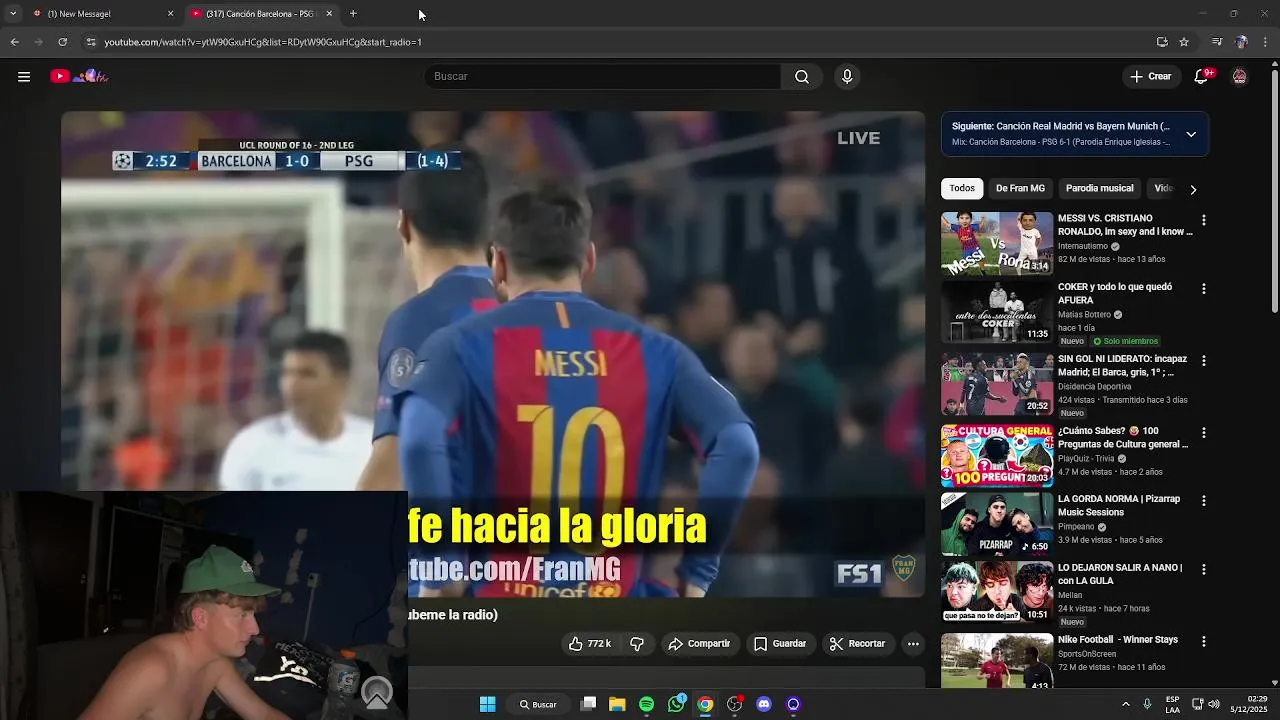Open Task View in the taskbar
The height and width of the screenshot is (720, 1280).
[589, 704]
